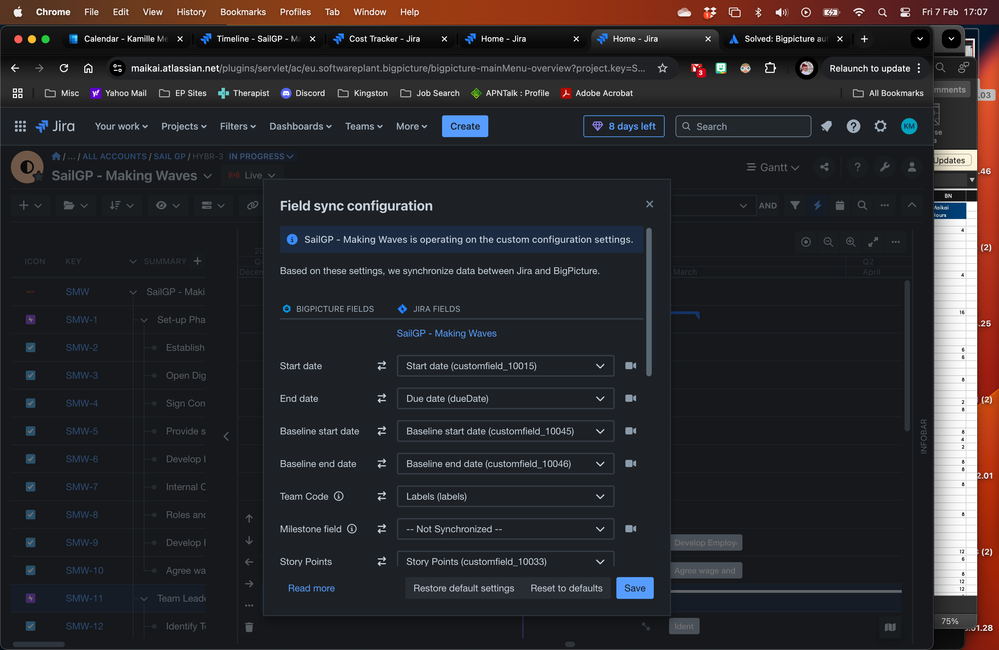Click the Save button

(x=635, y=588)
